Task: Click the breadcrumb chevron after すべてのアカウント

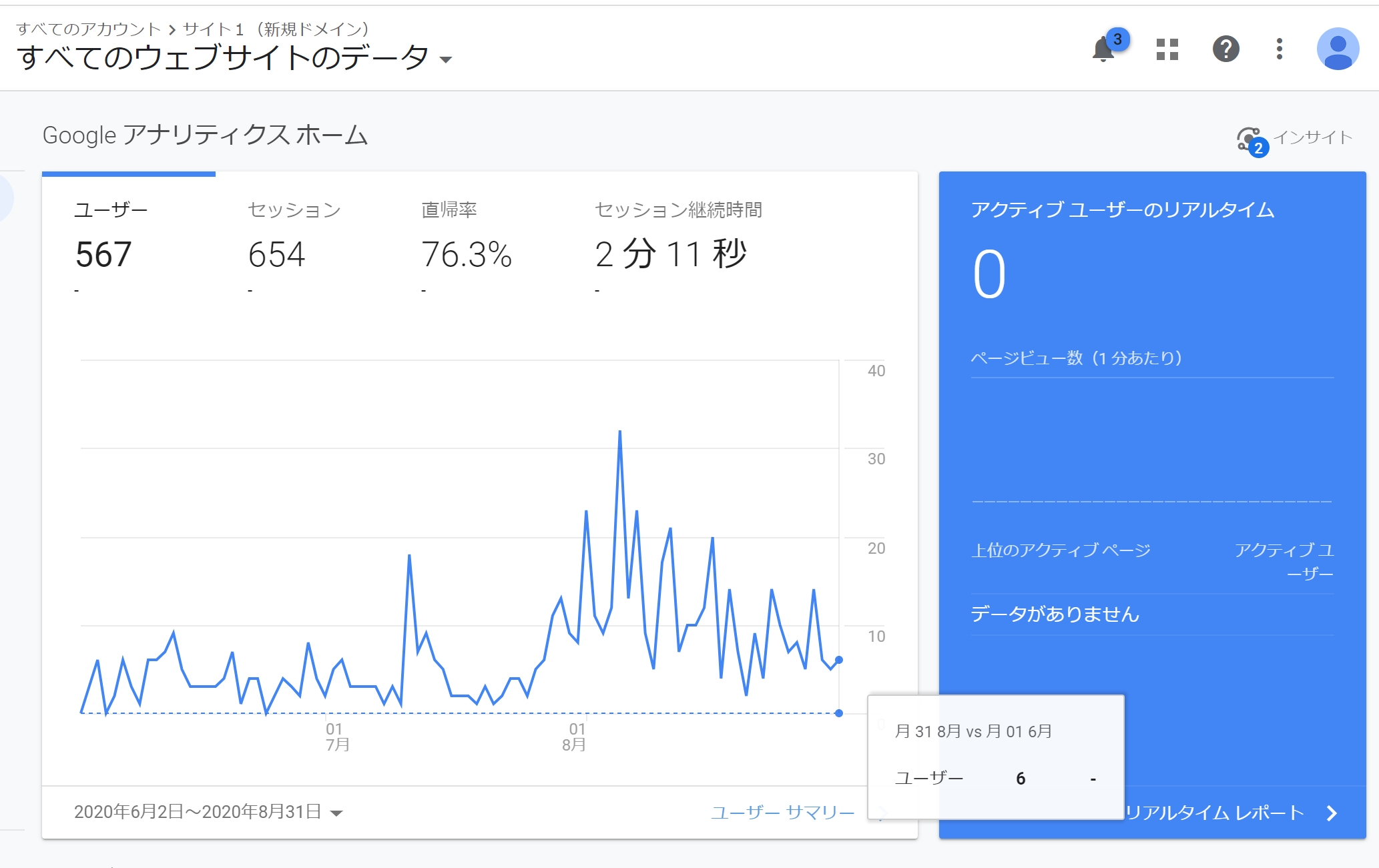Action: (x=172, y=29)
